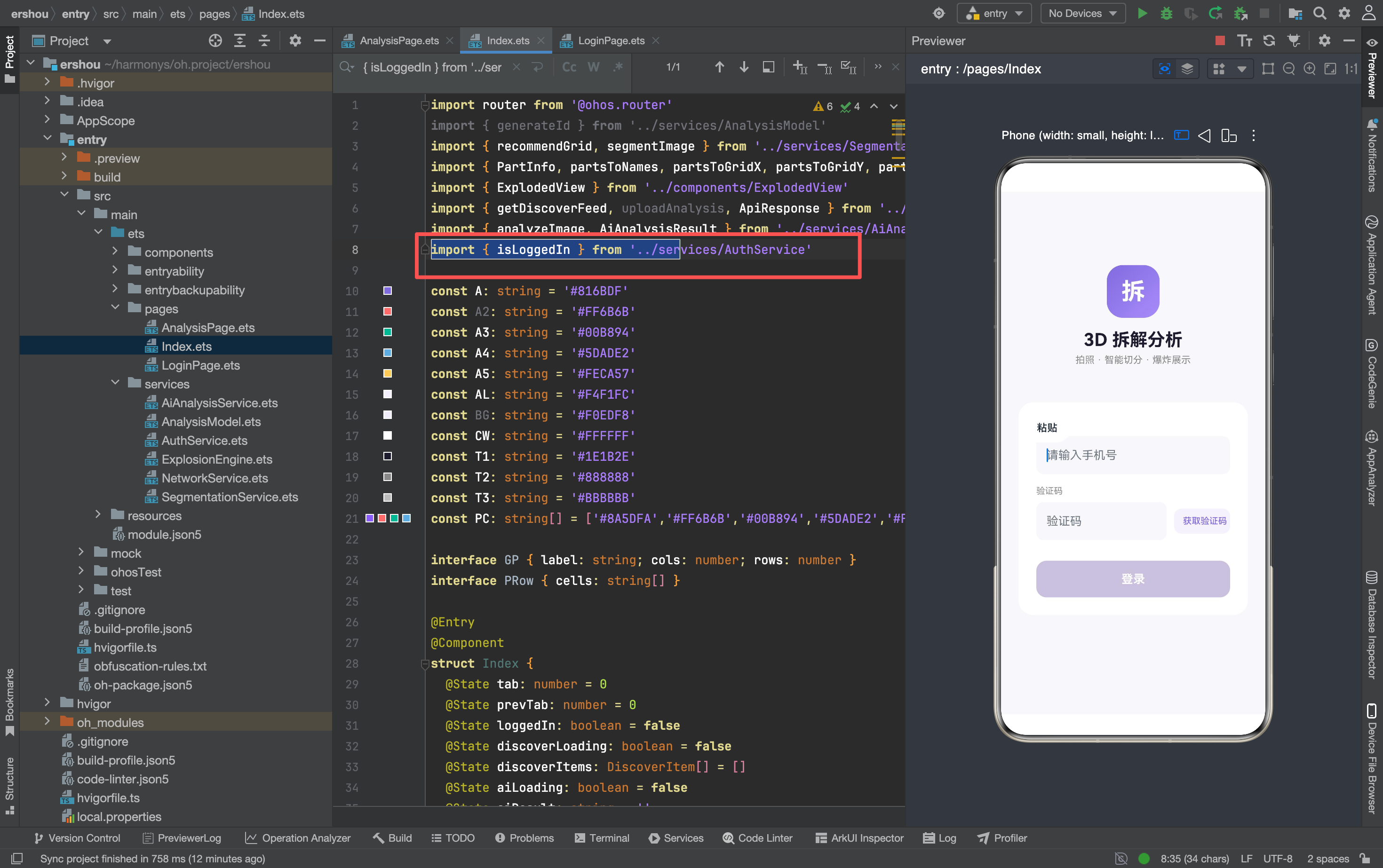Open Project Structure folder icon in toolbar
The height and width of the screenshot is (868, 1383).
tap(1295, 13)
